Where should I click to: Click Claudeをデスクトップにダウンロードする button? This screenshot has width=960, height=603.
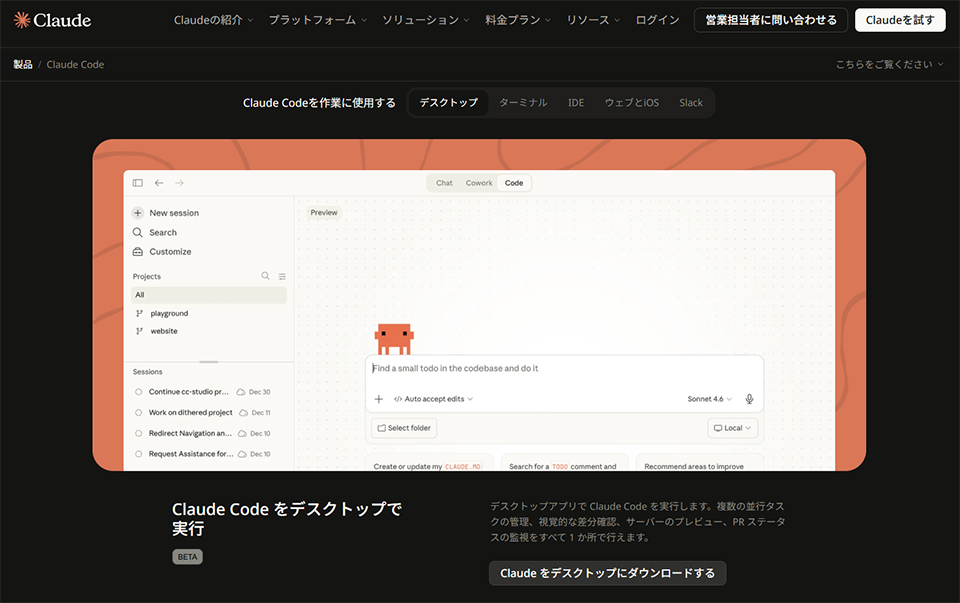coord(605,573)
